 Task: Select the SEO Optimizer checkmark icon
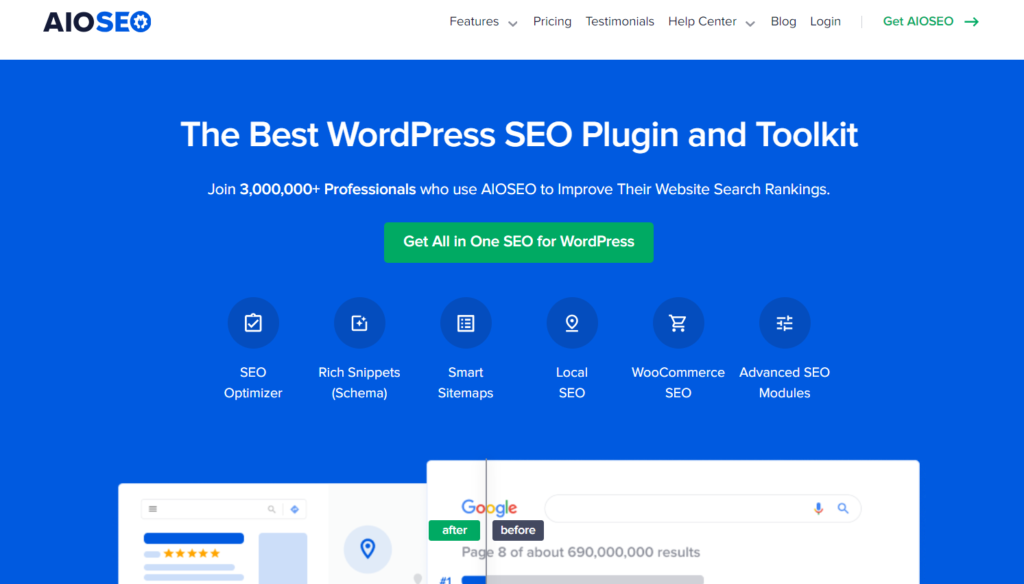click(x=253, y=322)
